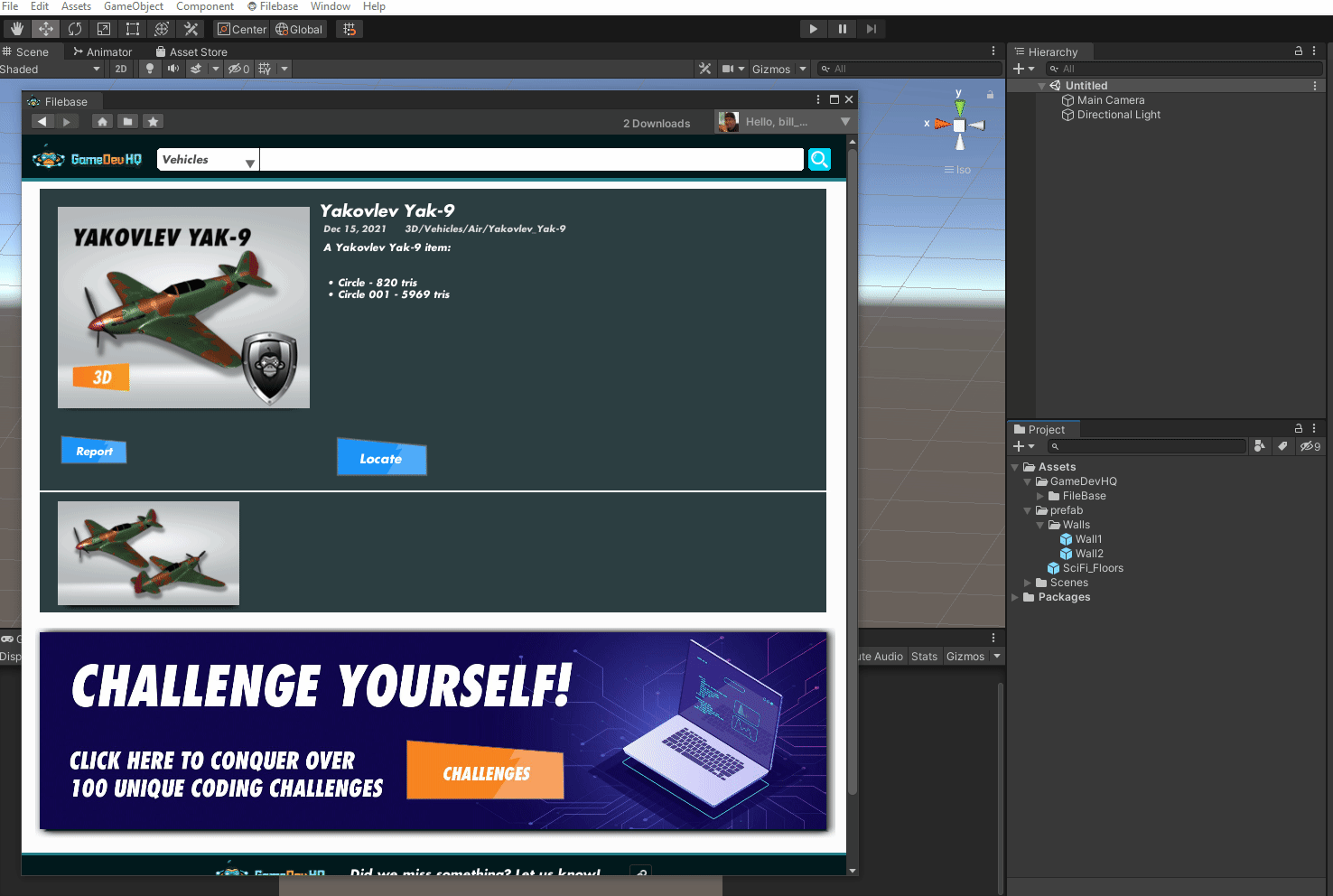
Task: Click the Yakovlev Yak-9 main image
Action: 183,307
